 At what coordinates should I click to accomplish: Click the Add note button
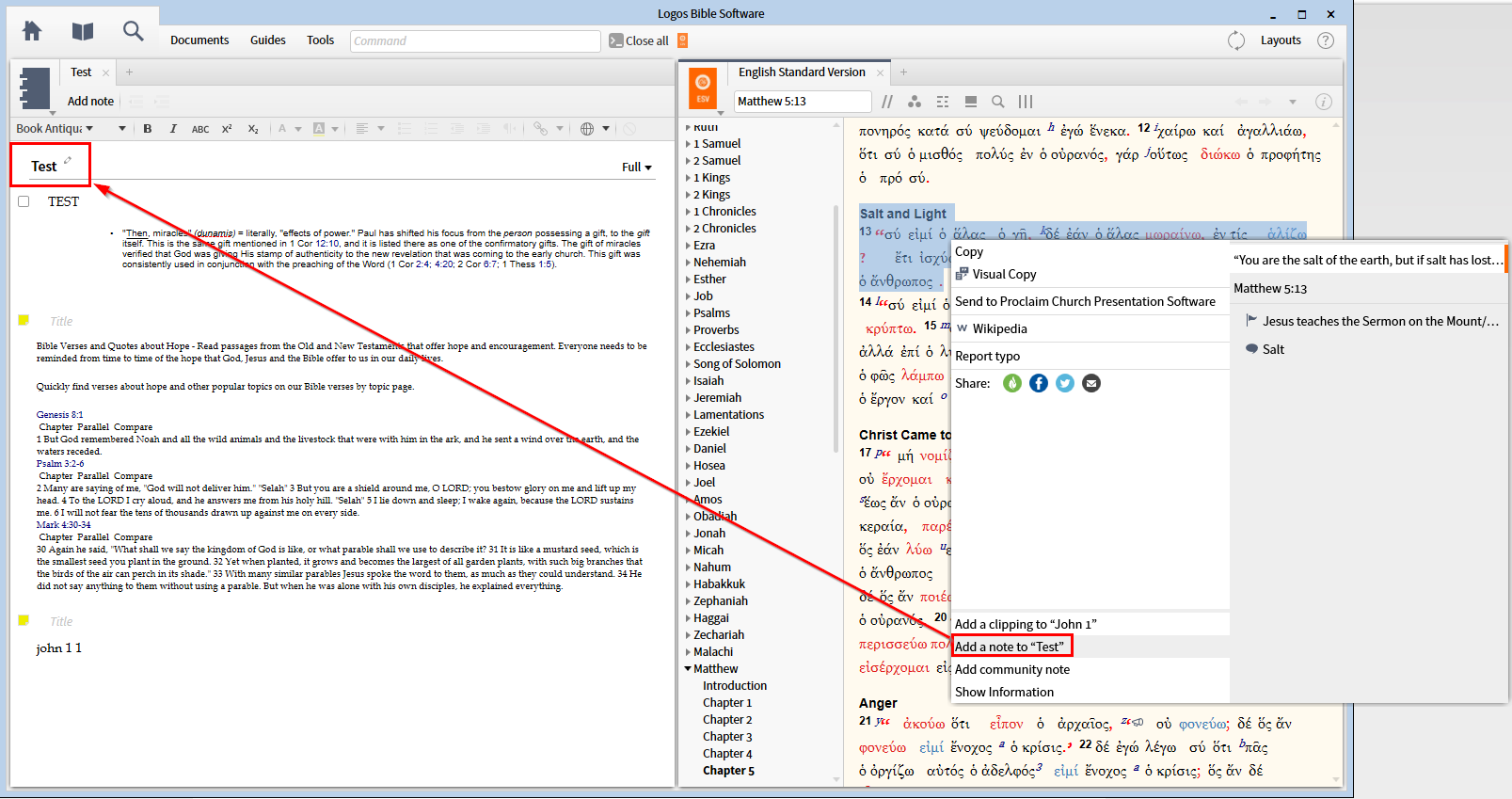(x=90, y=102)
